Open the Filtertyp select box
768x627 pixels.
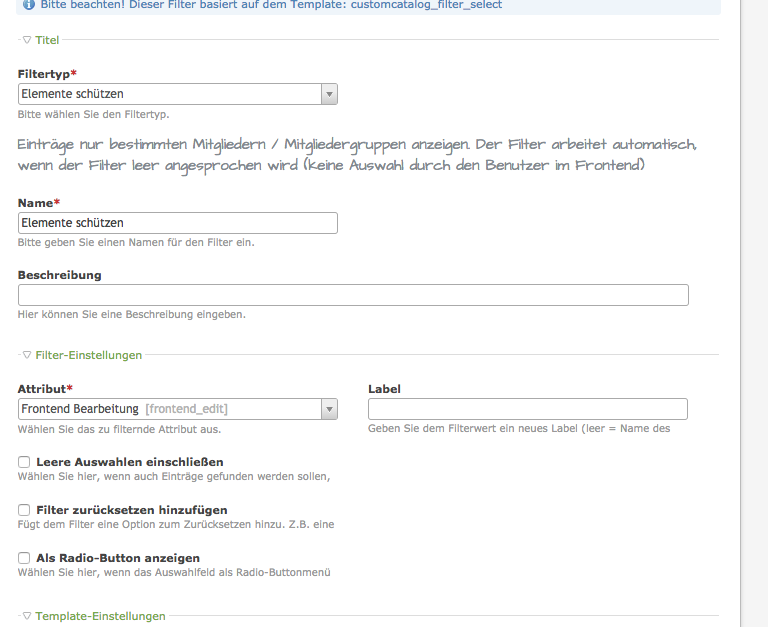click(170, 94)
